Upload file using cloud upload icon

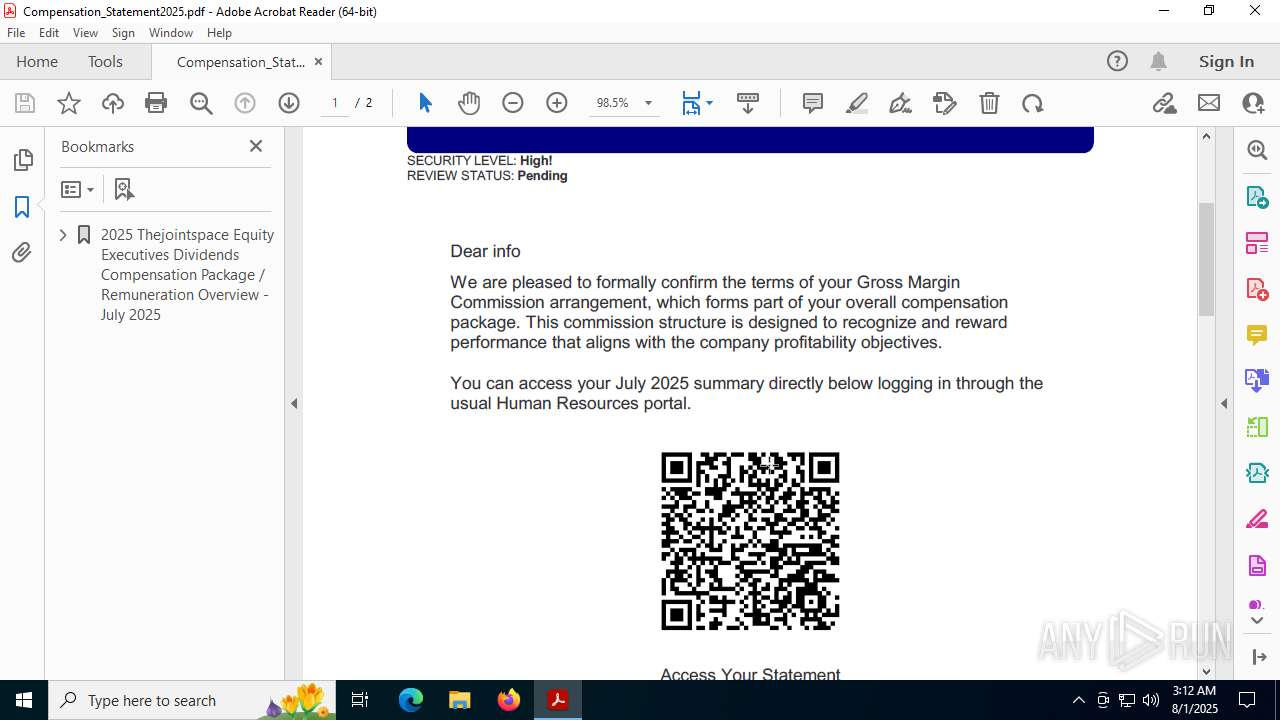pyautogui.click(x=113, y=103)
